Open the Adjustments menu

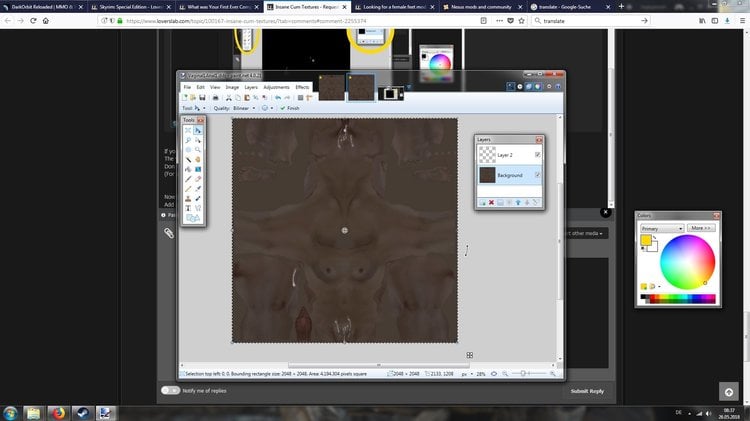point(276,87)
